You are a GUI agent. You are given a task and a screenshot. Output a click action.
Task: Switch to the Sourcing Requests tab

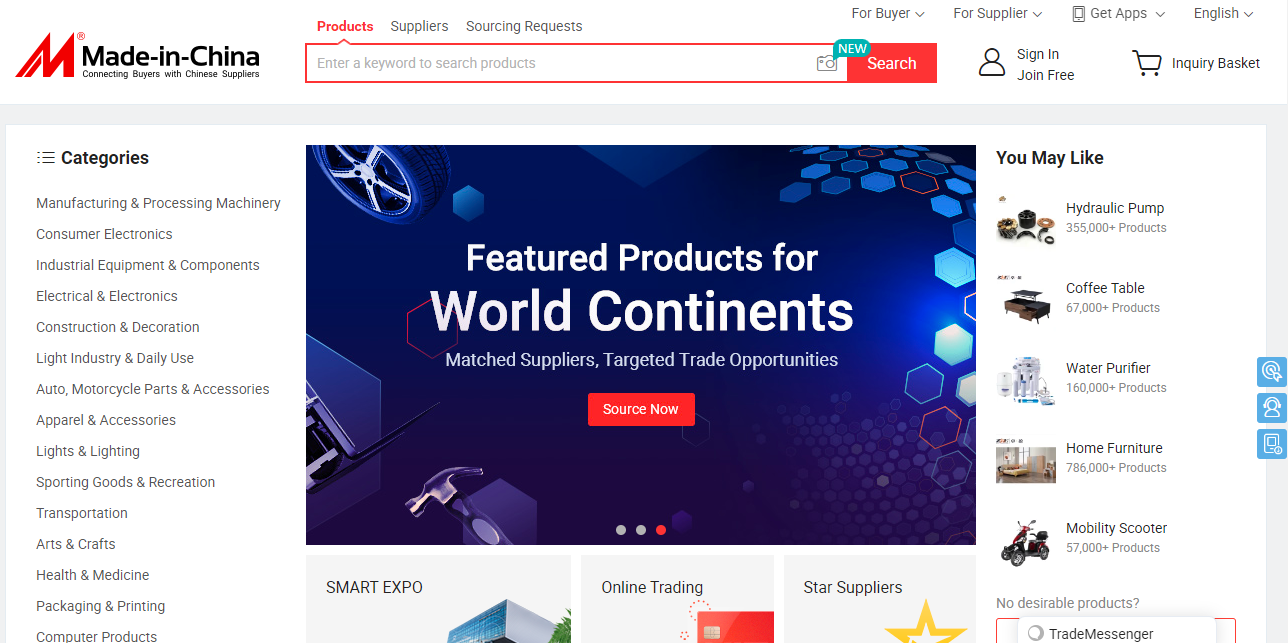pyautogui.click(x=524, y=26)
